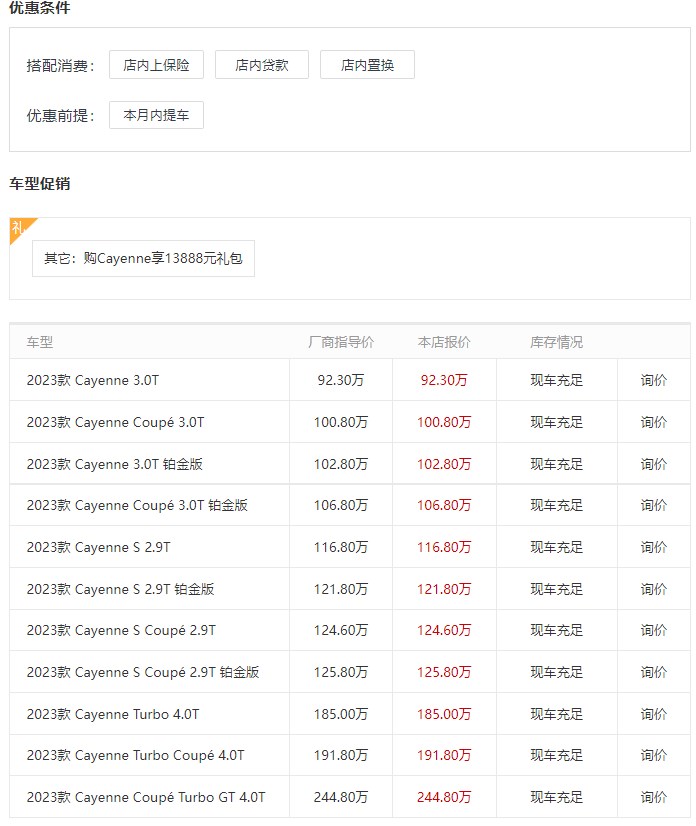Click red dealer price 116.80万
The image size is (696, 826).
click(444, 547)
